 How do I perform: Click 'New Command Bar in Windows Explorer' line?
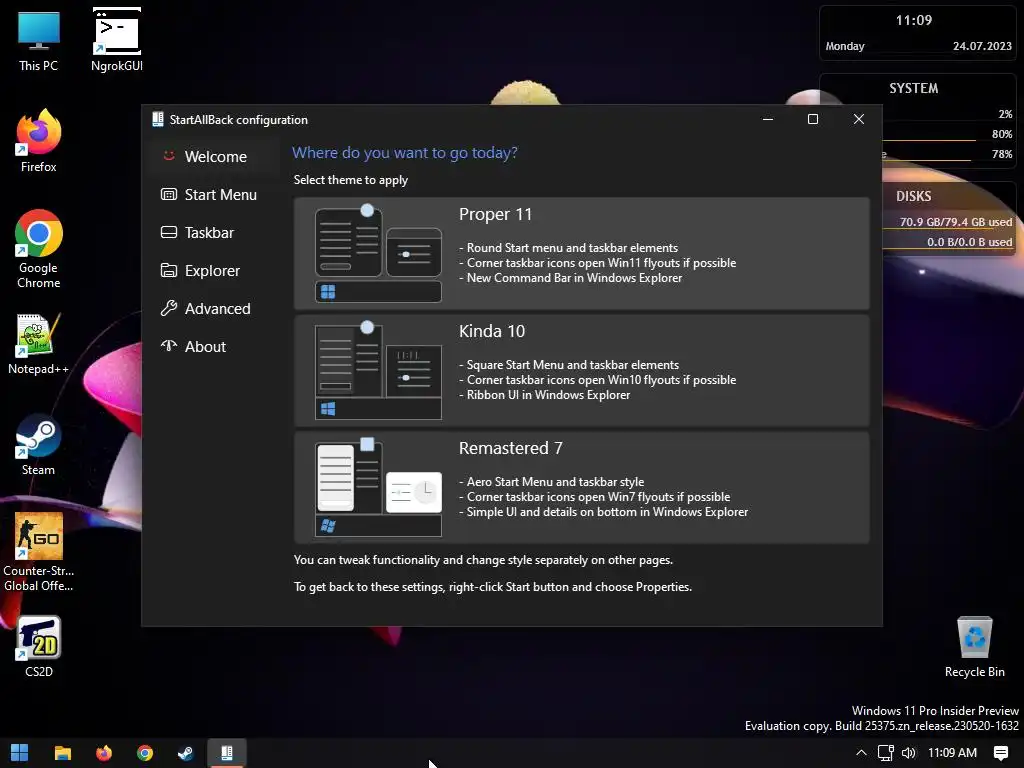(570, 278)
